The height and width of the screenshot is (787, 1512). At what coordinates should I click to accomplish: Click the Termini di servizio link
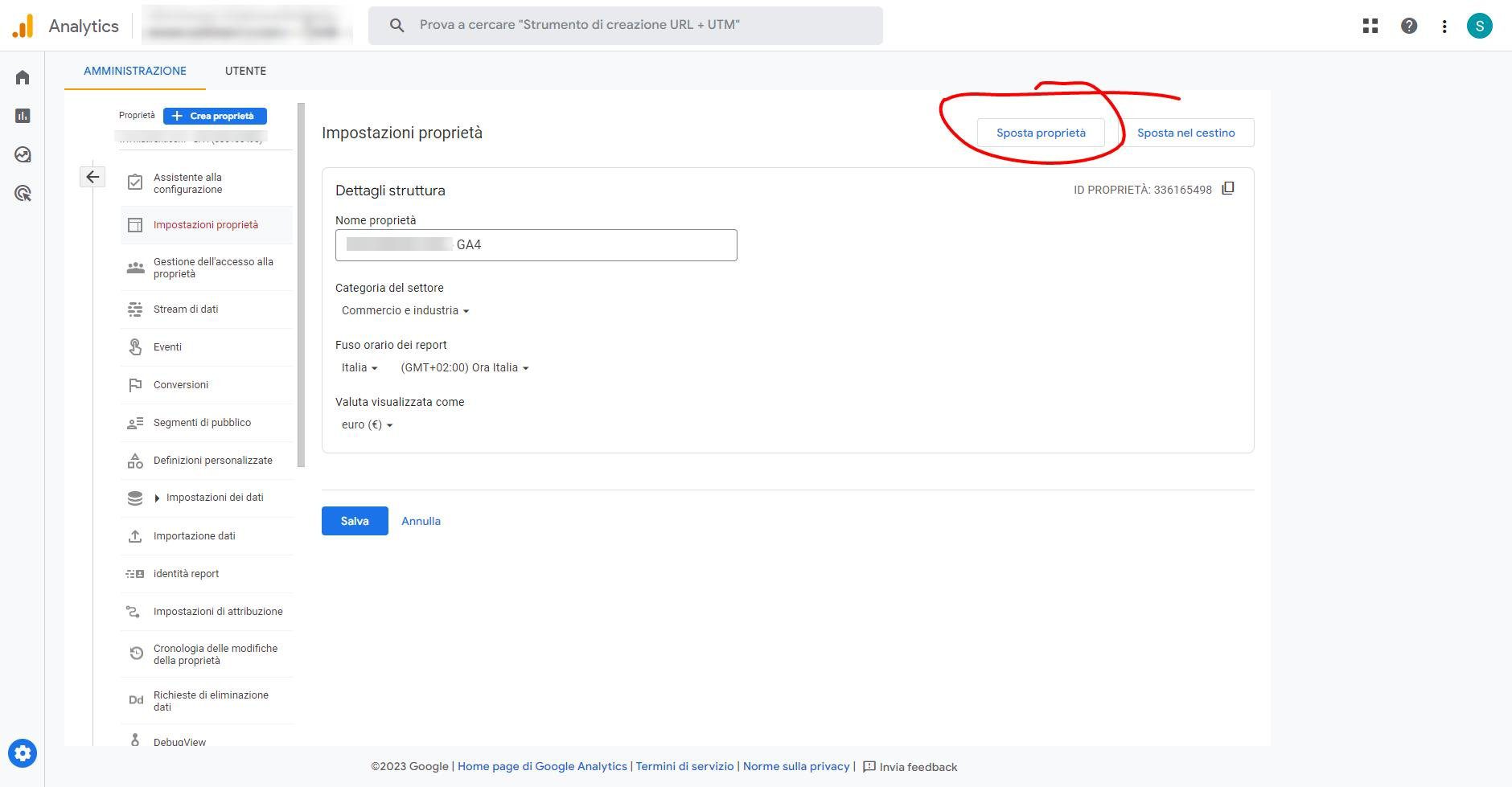pyautogui.click(x=684, y=766)
